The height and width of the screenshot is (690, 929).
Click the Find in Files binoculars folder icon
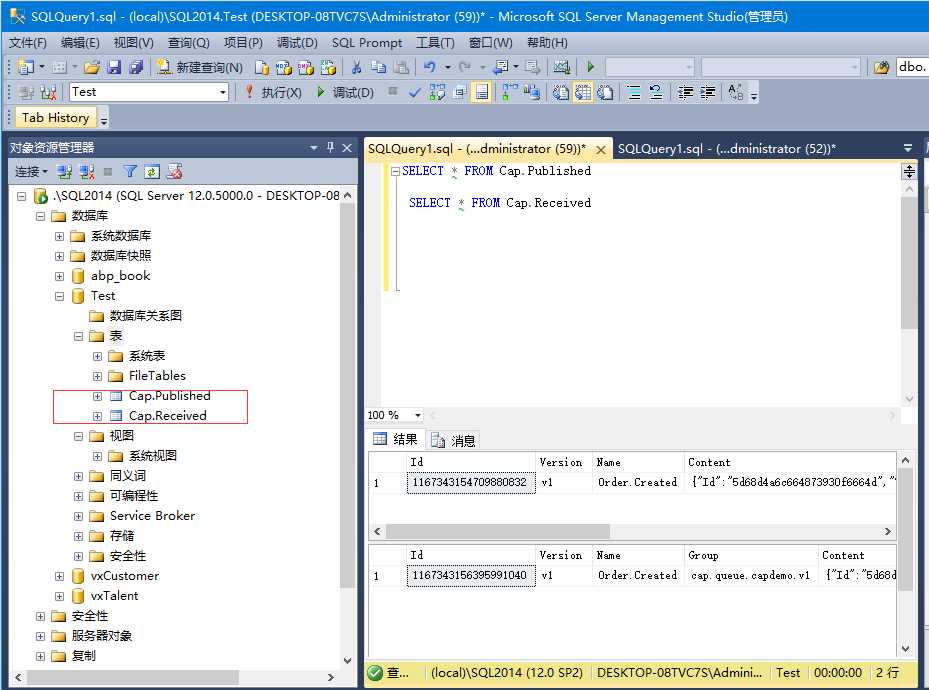[x=881, y=67]
